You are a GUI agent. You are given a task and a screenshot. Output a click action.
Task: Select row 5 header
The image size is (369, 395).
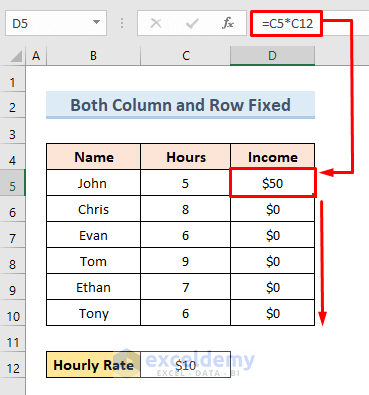[13, 183]
